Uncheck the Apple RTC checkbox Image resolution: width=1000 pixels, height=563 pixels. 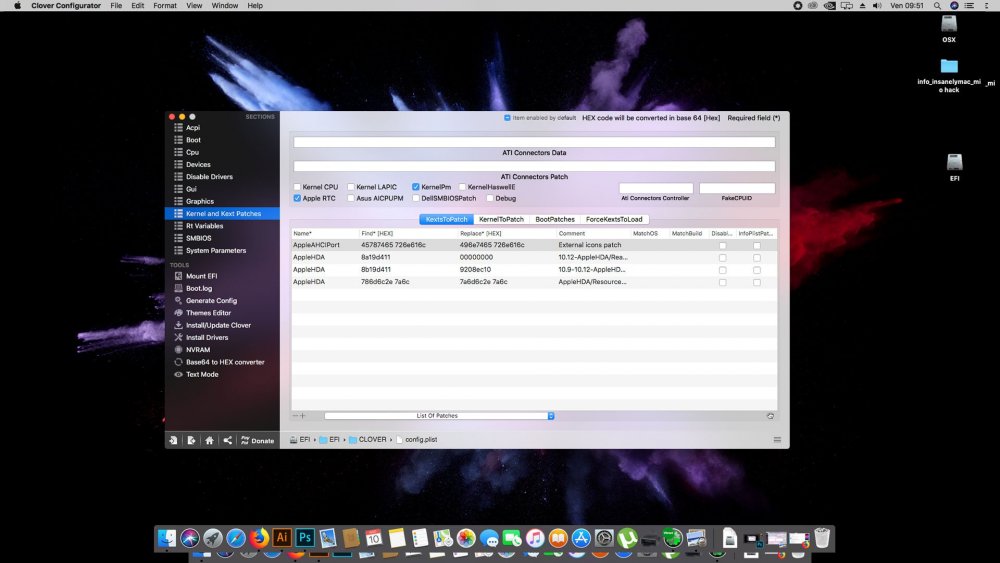pos(297,198)
